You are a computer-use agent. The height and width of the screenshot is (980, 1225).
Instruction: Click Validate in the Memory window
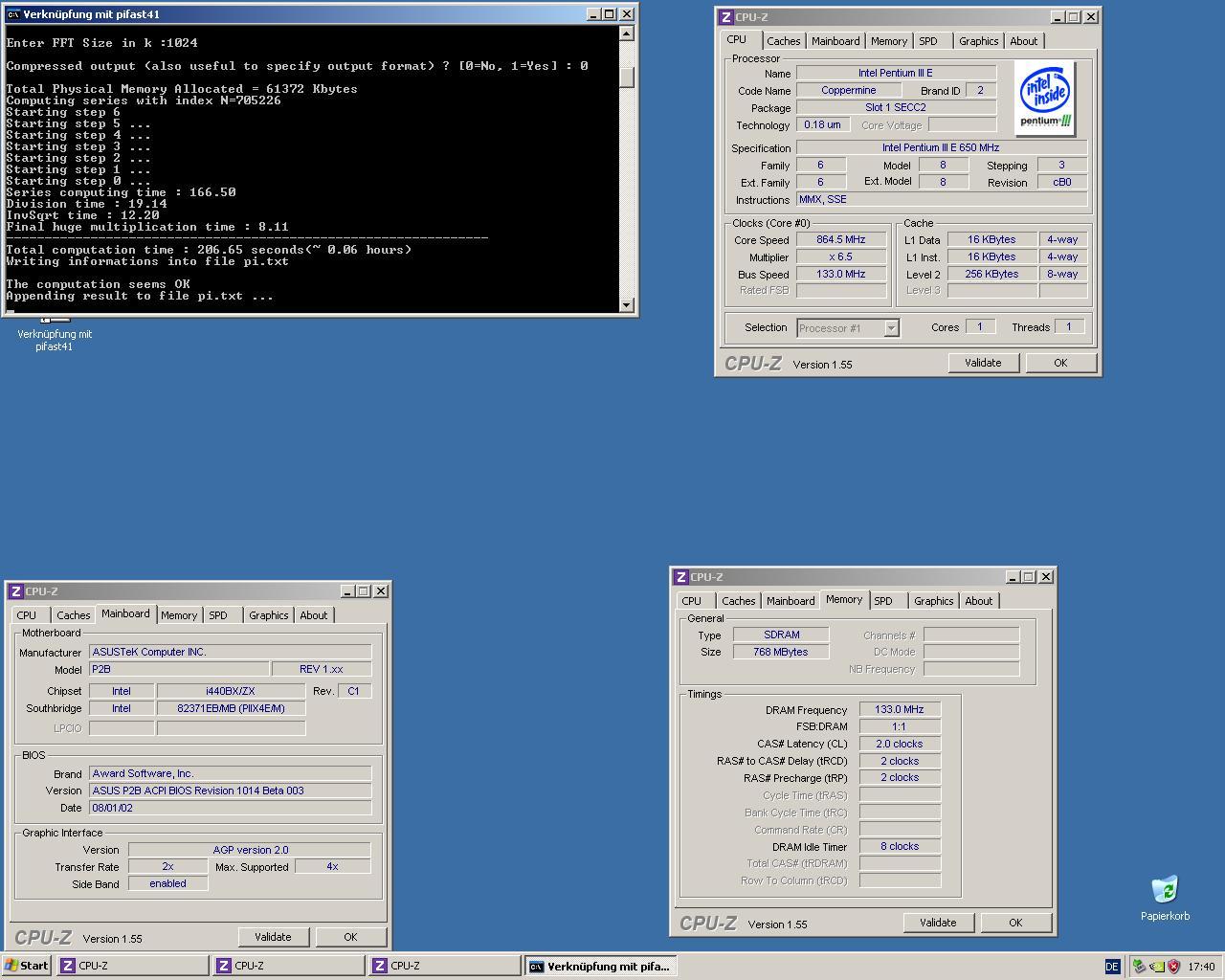click(938, 923)
